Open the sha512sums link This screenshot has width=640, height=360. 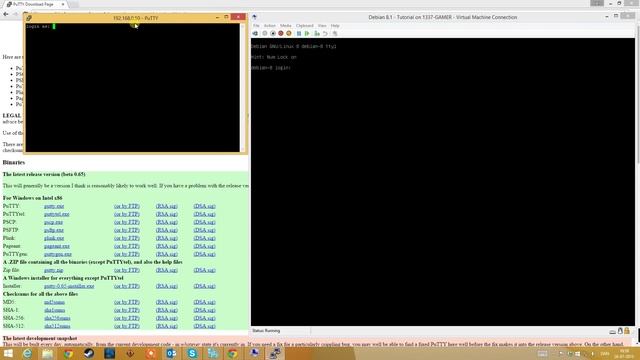point(57,326)
